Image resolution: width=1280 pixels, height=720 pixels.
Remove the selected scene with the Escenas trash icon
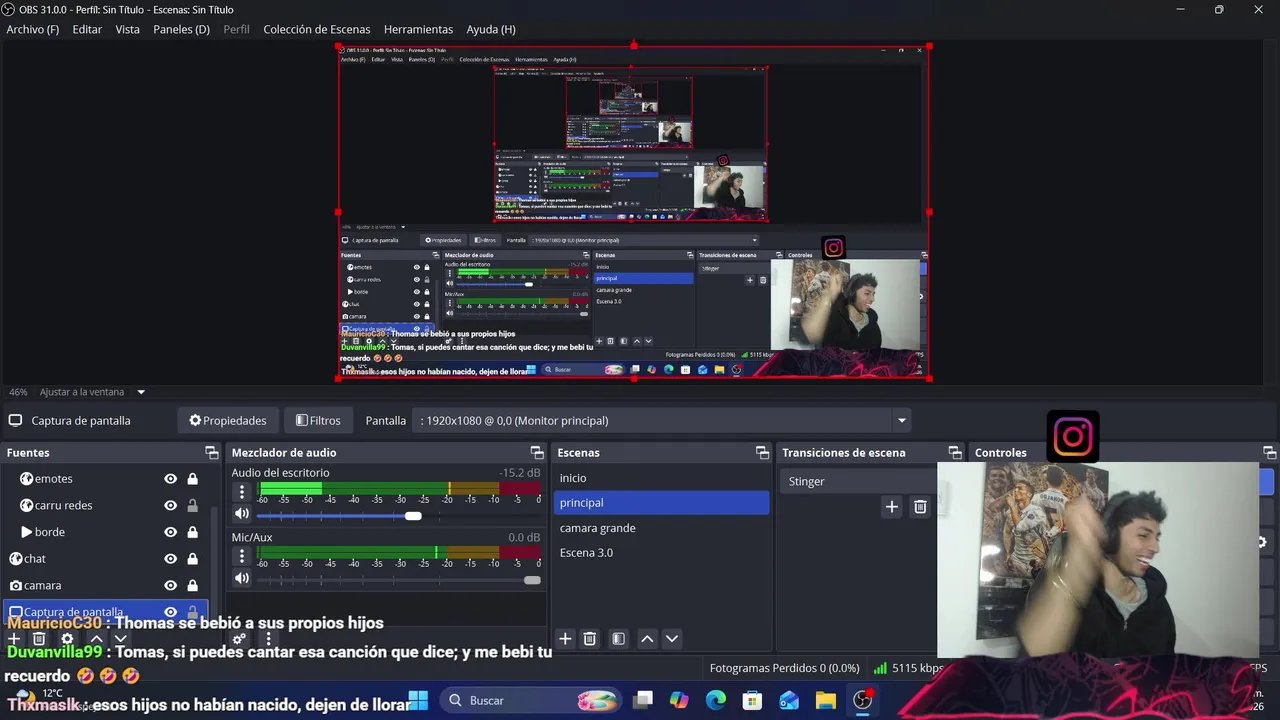click(x=590, y=639)
